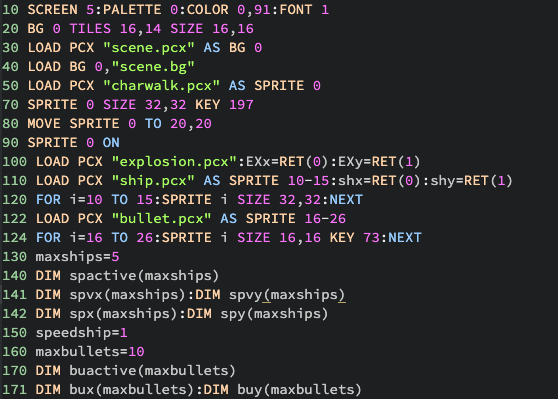Click the ON keyword on line 90

[x=111, y=143]
